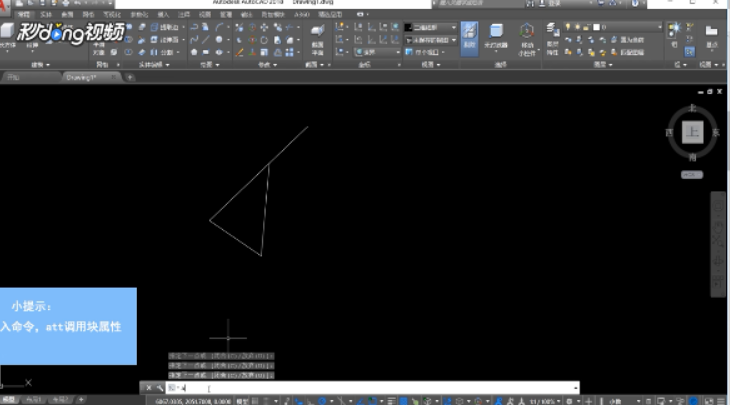This screenshot has height=405, width=730.
Task: Click the white layer color swatch
Action: click(596, 27)
